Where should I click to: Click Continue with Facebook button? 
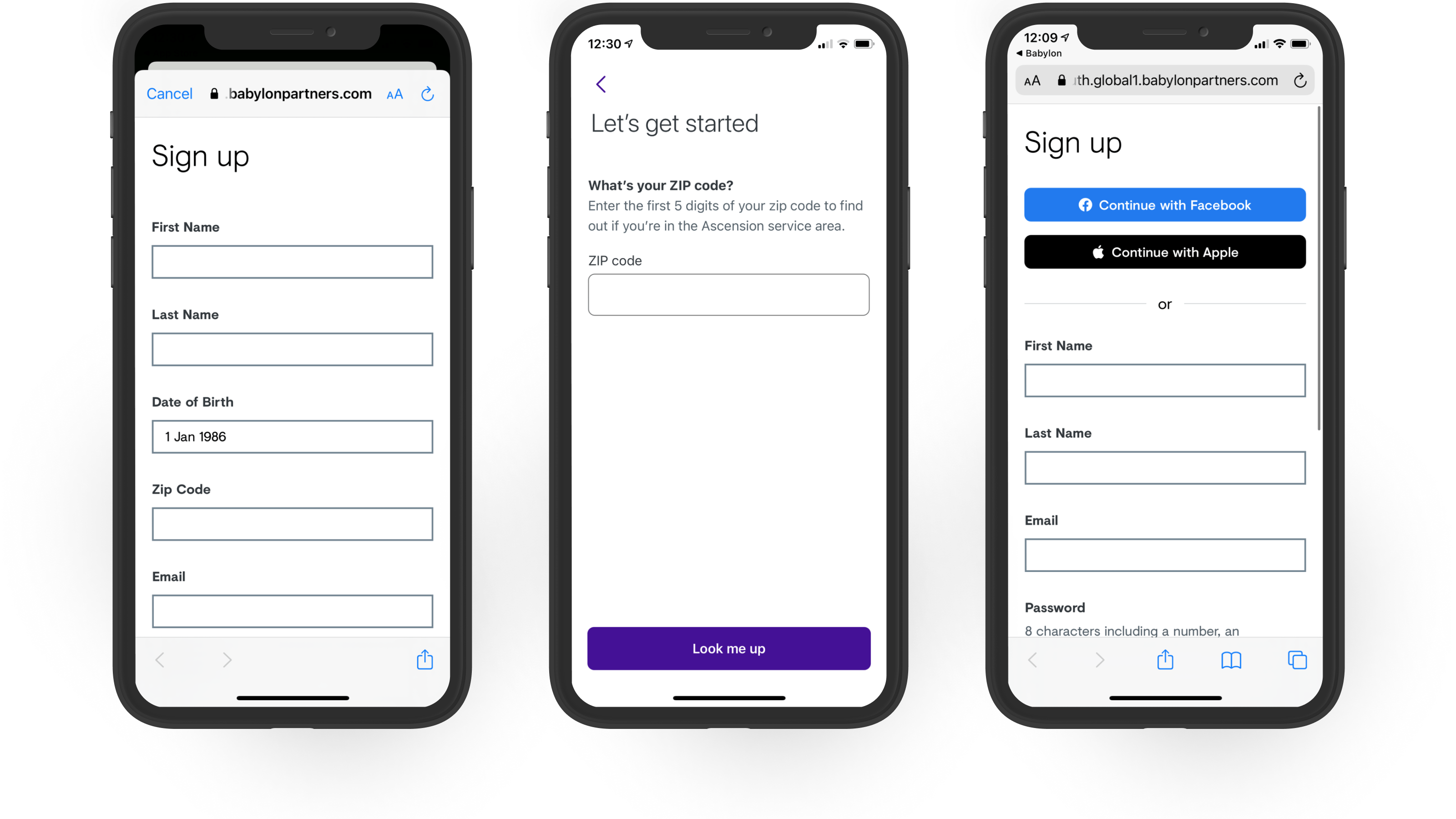click(1165, 204)
